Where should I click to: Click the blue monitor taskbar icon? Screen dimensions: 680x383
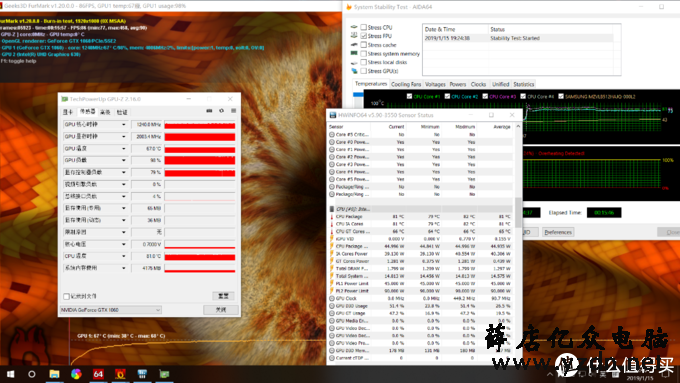tap(142, 374)
